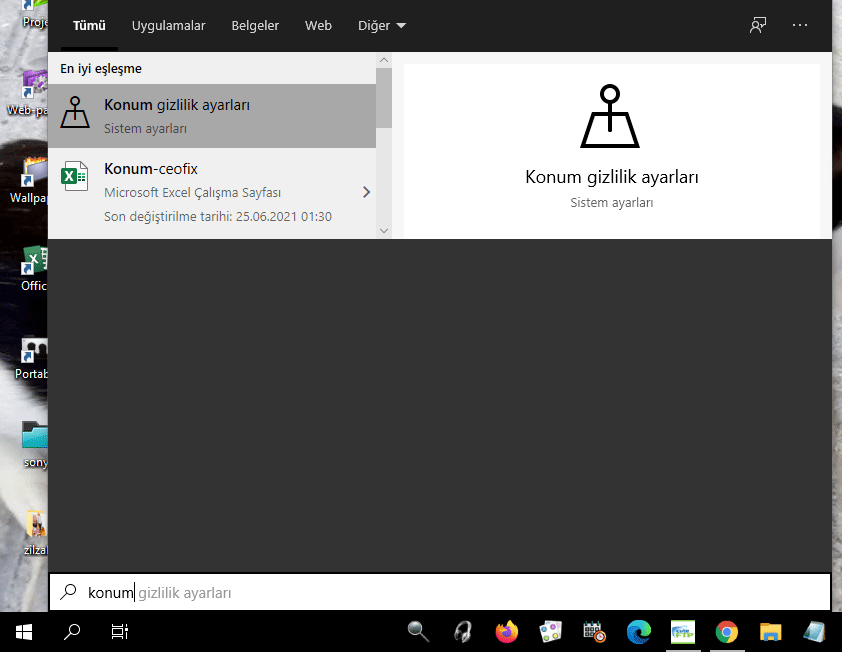842x652 pixels.
Task: Expand Konum-ceofix details with the chevron arrow
Action: [x=366, y=192]
